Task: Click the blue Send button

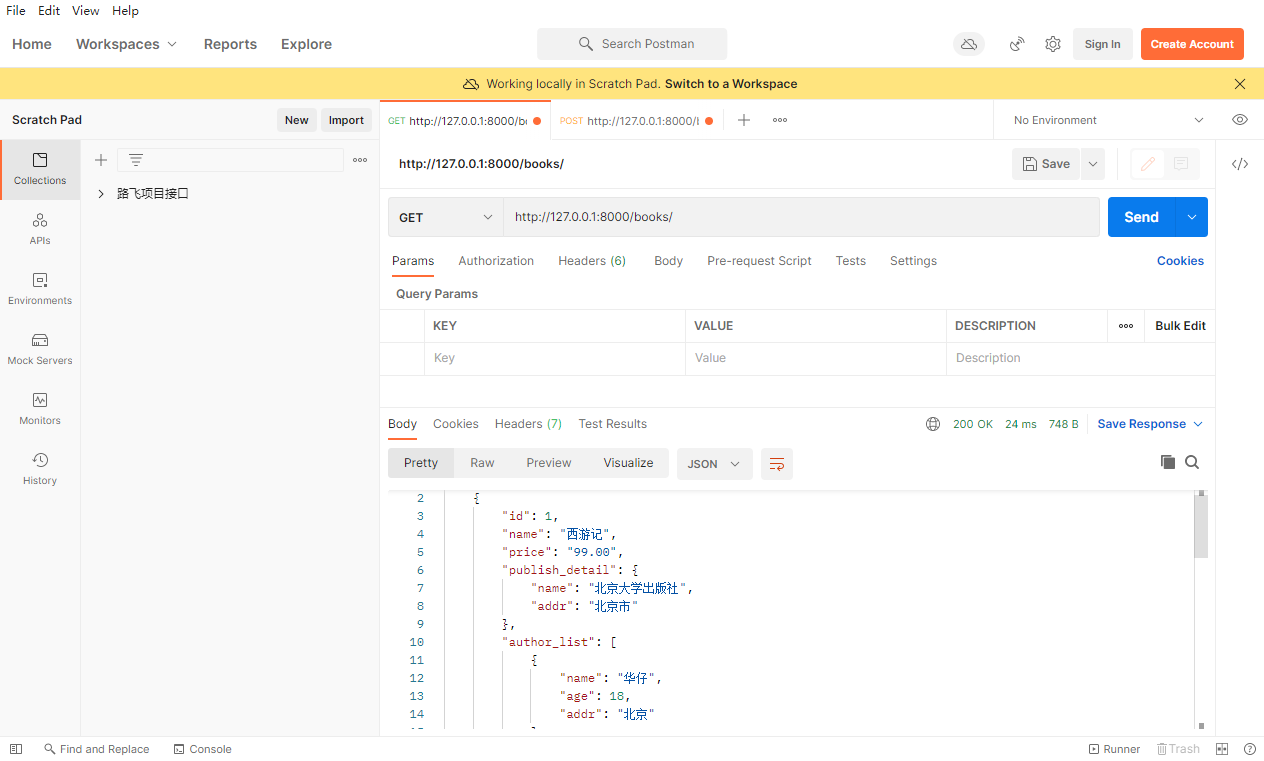Action: point(1141,217)
